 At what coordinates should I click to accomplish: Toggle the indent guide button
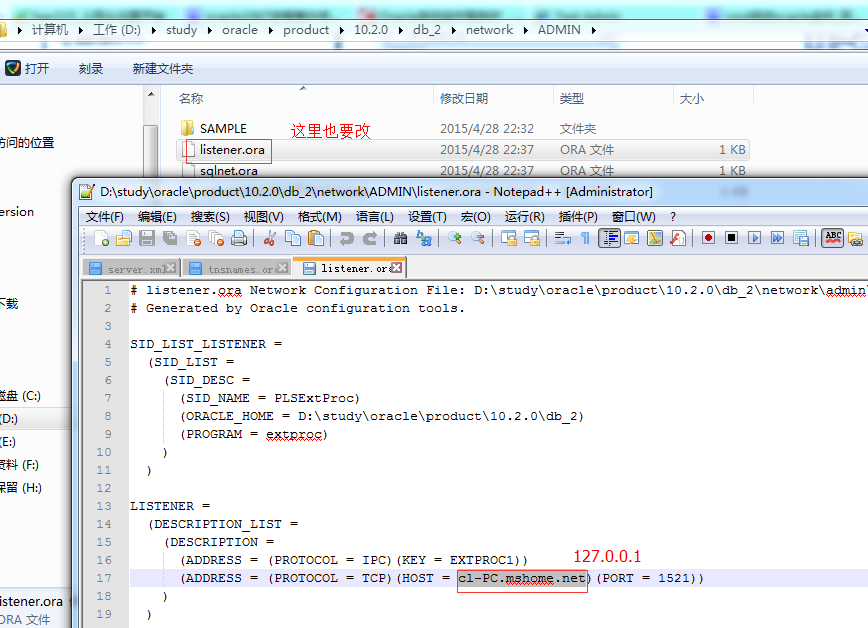pyautogui.click(x=609, y=238)
